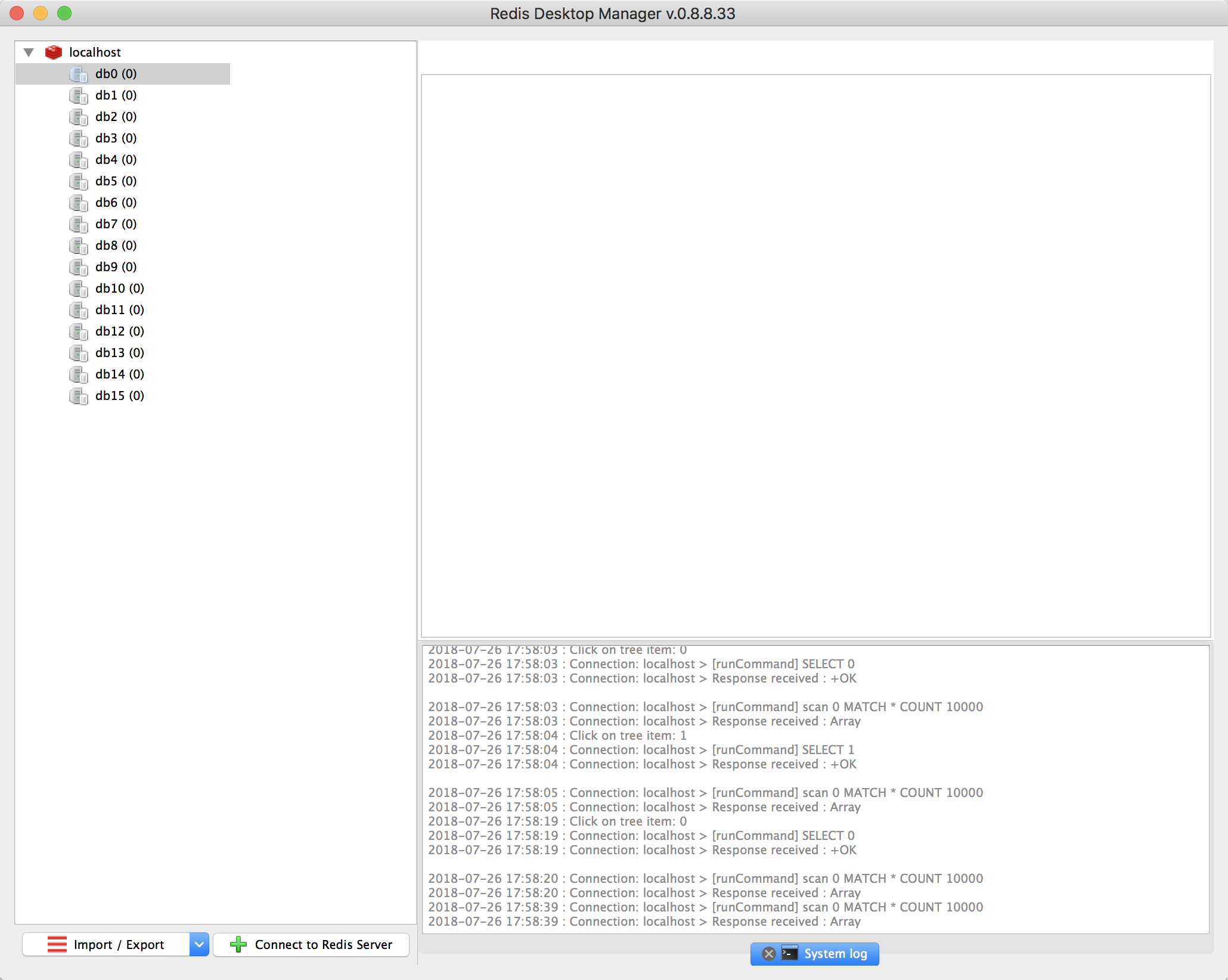Select the db12 (0) row text

point(120,331)
